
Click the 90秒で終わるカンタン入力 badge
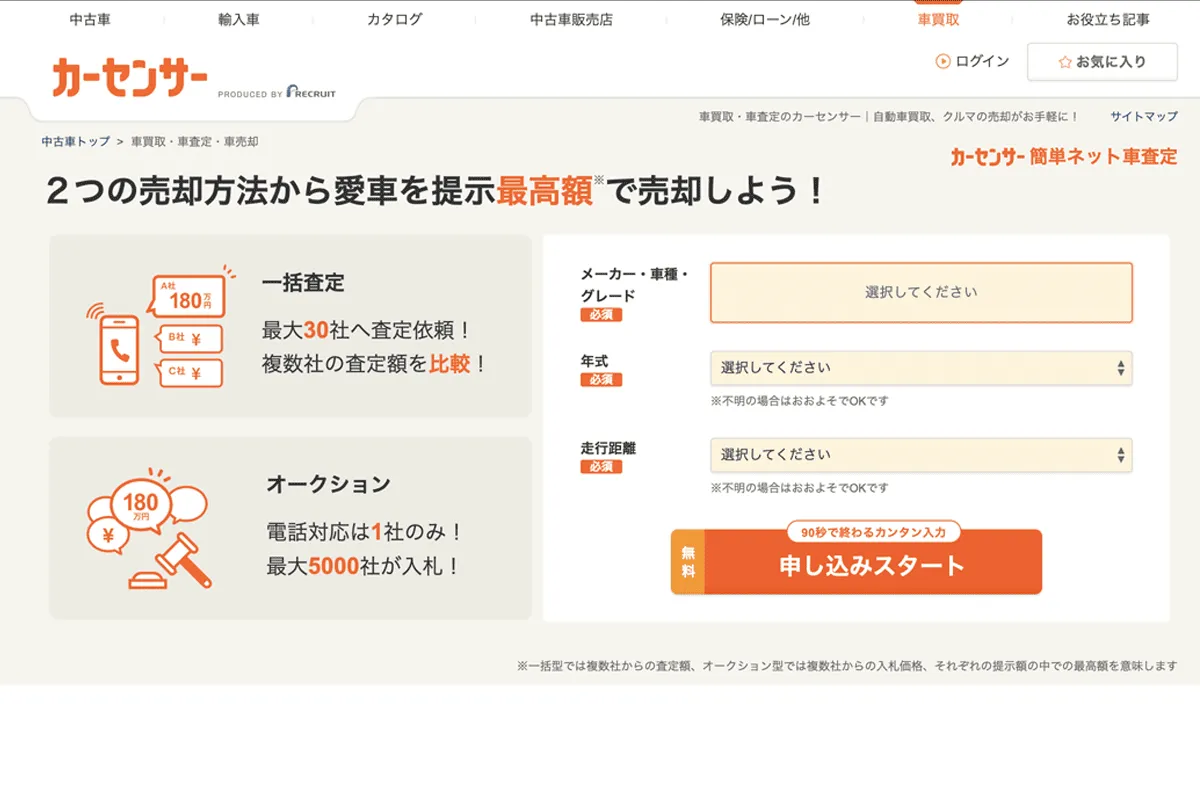coord(873,532)
